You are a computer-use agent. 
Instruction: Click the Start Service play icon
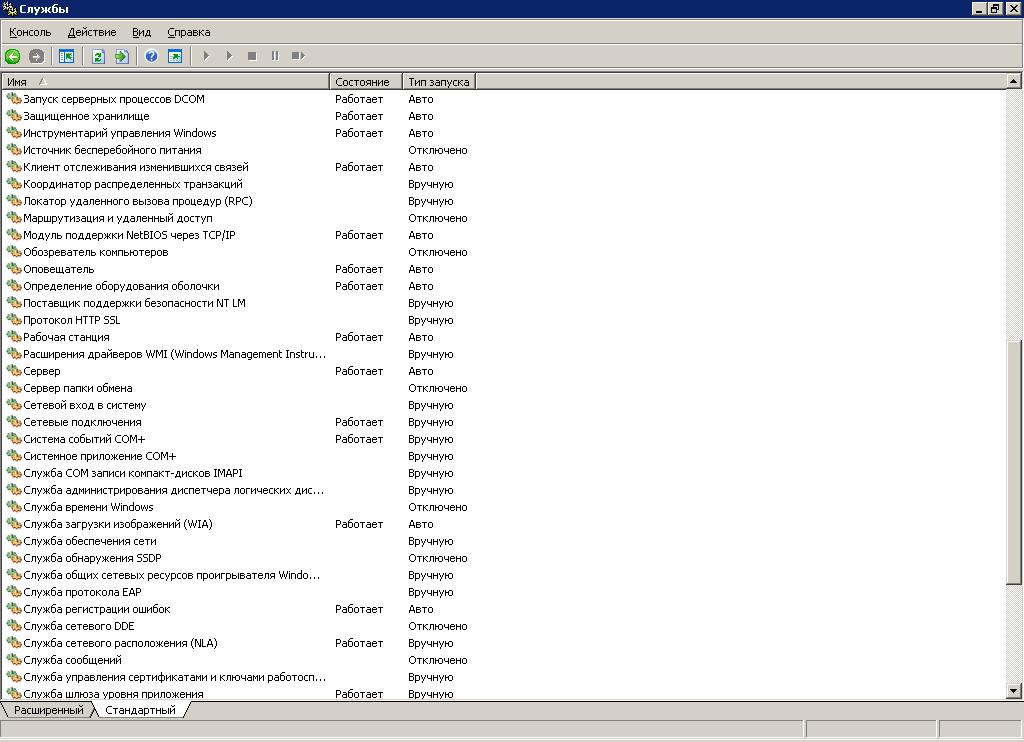(206, 56)
